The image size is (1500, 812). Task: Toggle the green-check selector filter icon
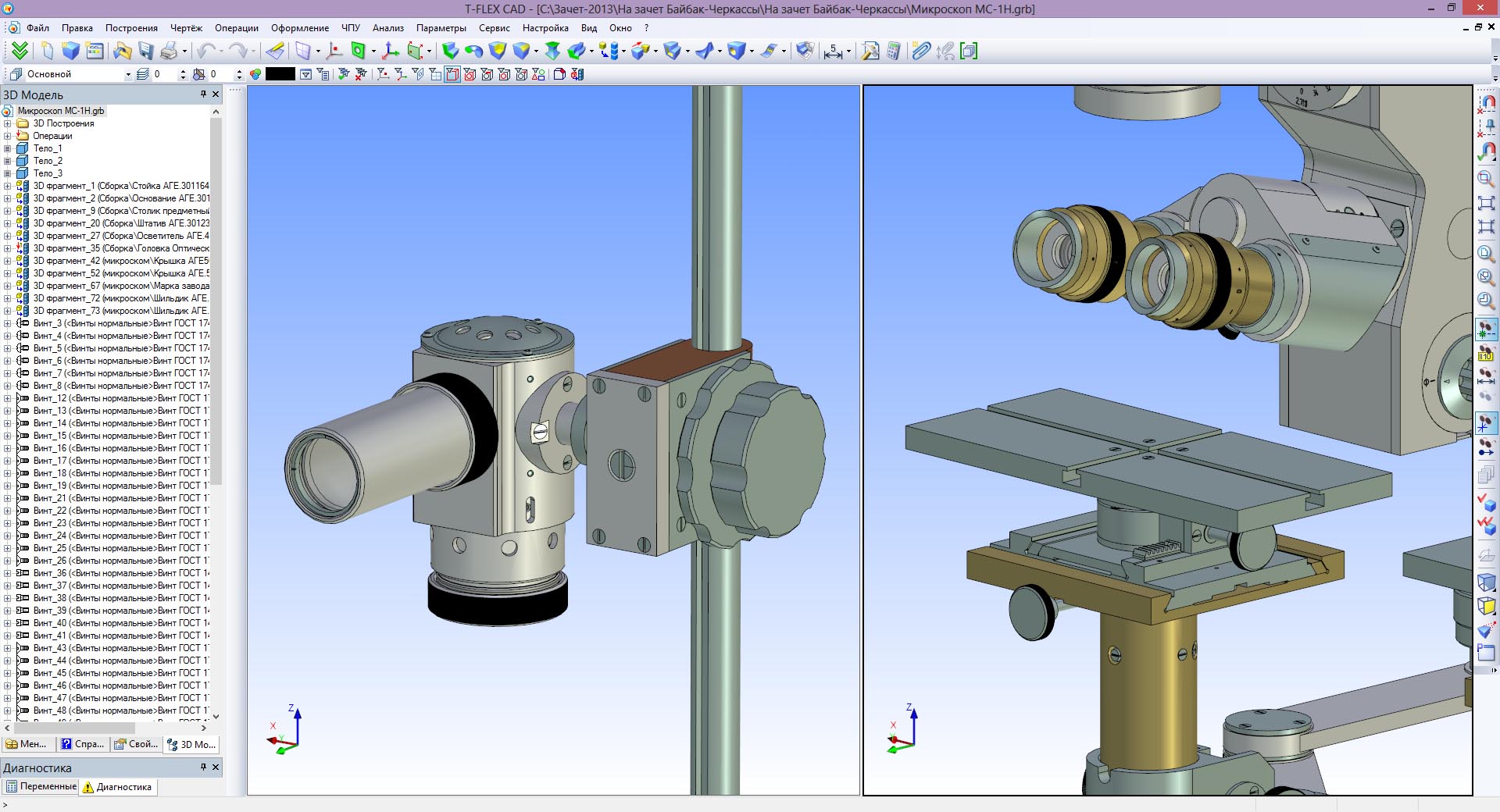coord(344,74)
